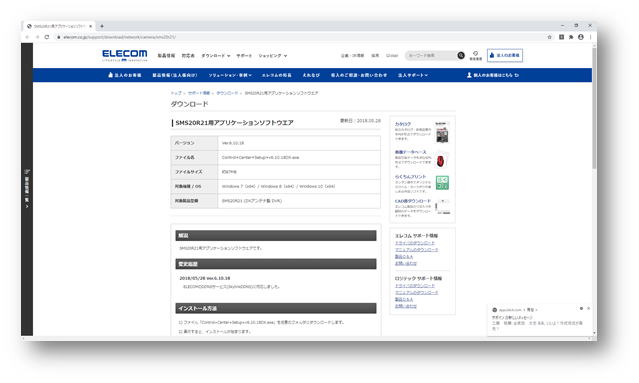
Task: Open the カタログ sidebar link
Action: coord(403,124)
